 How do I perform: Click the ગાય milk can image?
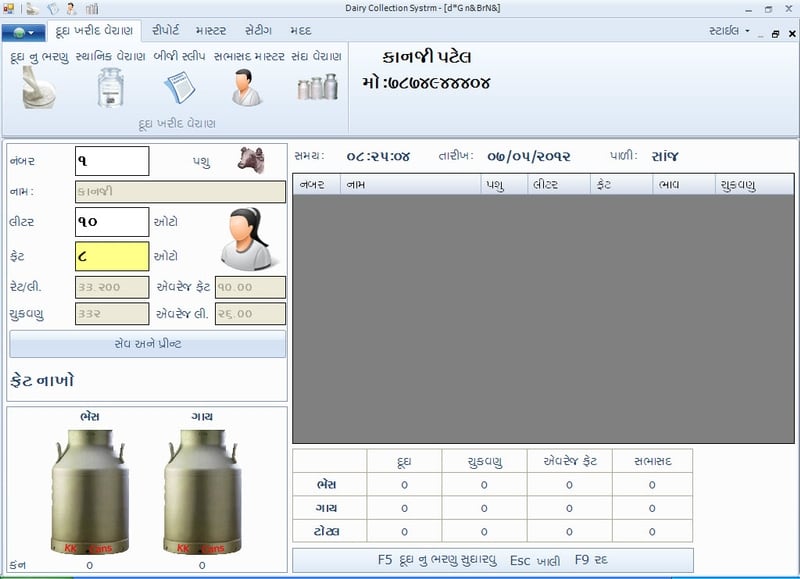click(202, 492)
